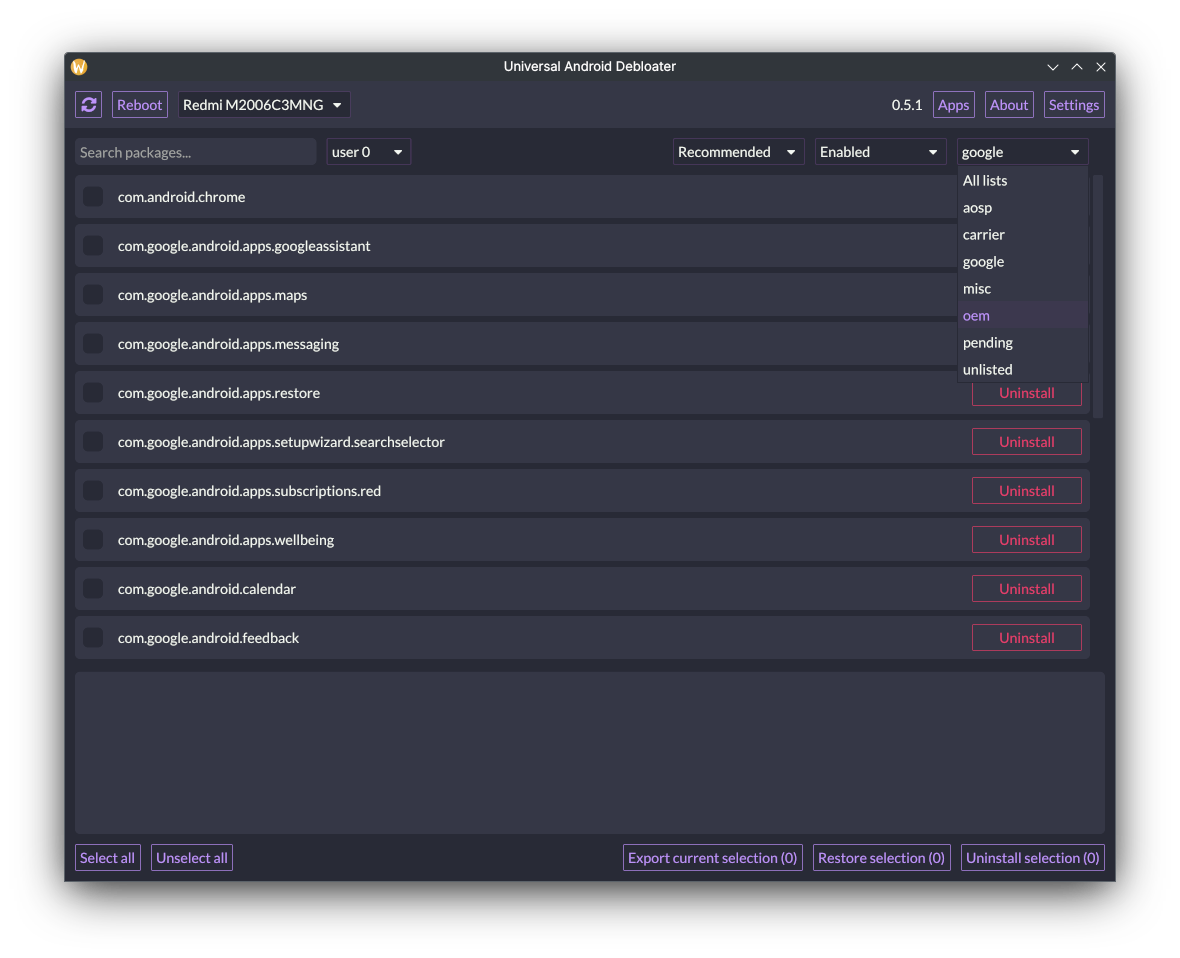
Task: Click the com.google.android.calendar package name
Action: coord(207,588)
